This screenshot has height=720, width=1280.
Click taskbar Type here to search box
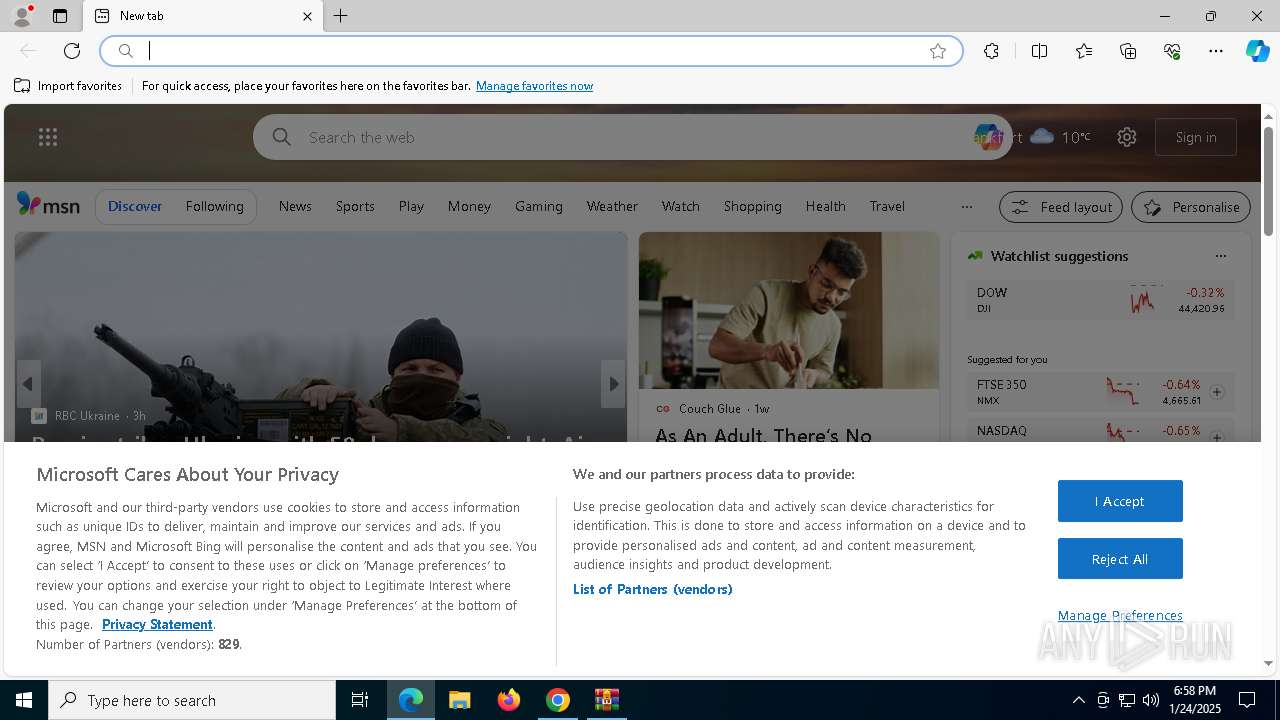click(x=192, y=700)
